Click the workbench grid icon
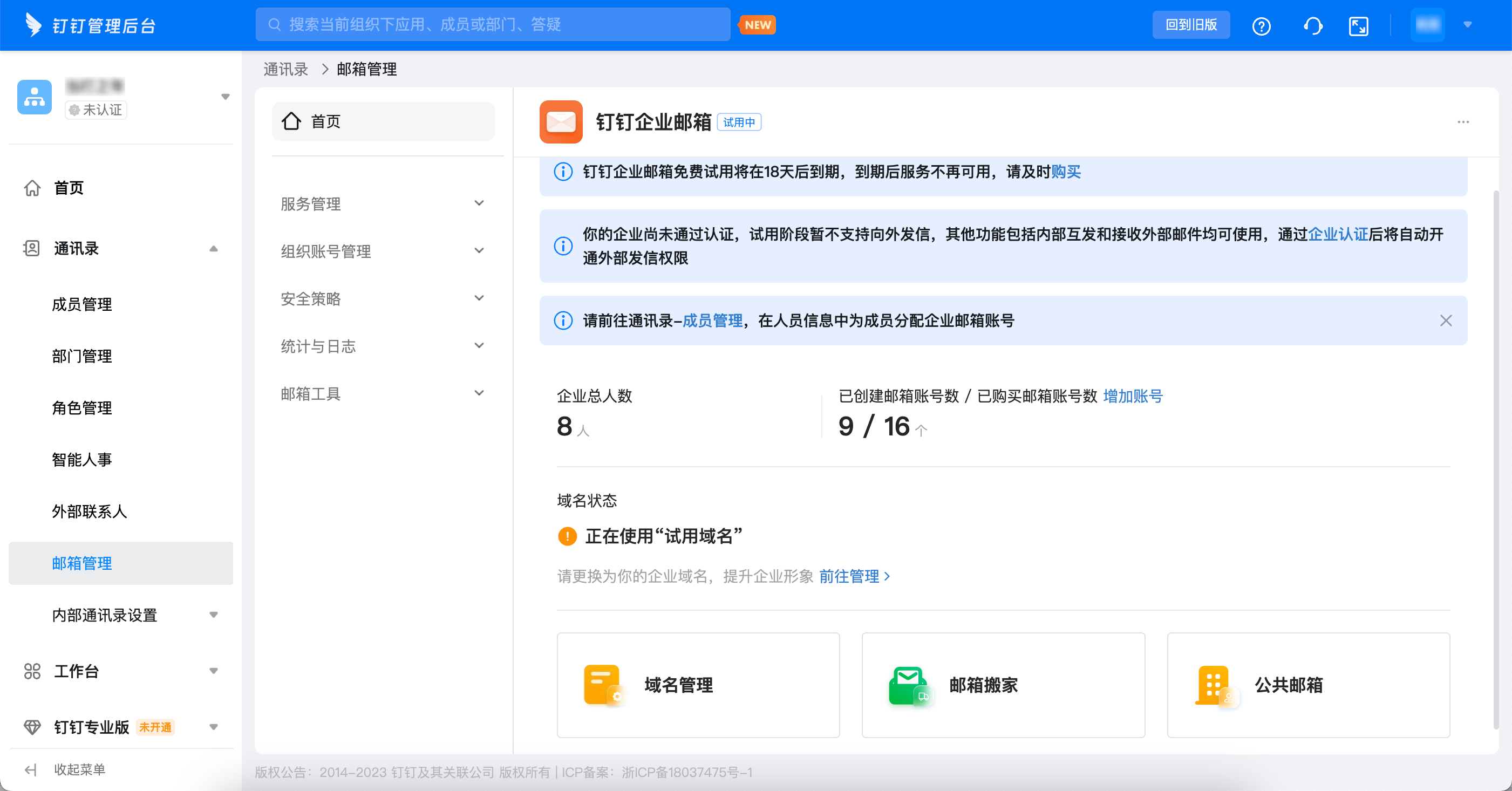Image resolution: width=1512 pixels, height=791 pixels. coord(32,671)
